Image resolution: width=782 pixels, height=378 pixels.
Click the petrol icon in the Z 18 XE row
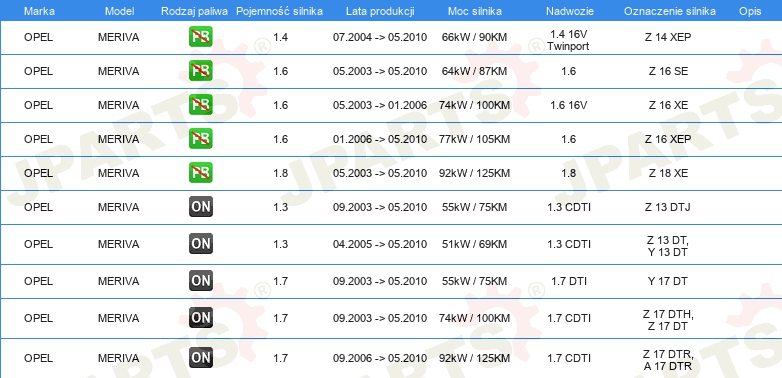[201, 173]
